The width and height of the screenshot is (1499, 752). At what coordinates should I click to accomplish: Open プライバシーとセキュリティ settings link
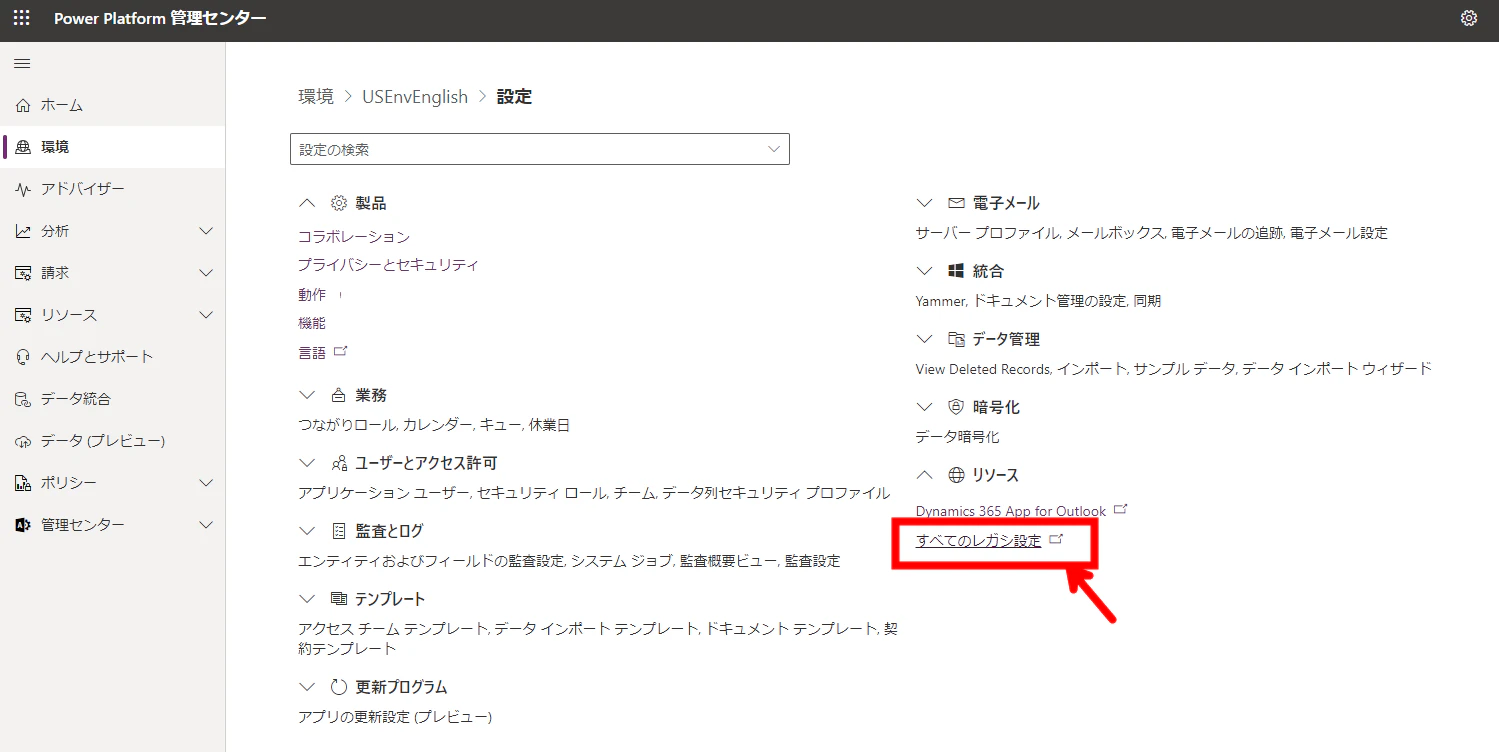388,265
